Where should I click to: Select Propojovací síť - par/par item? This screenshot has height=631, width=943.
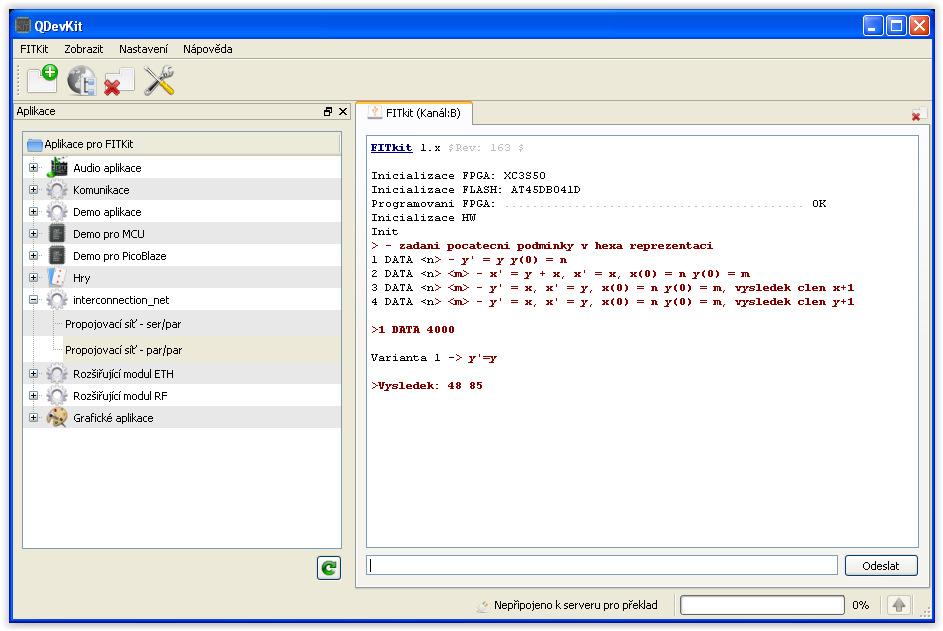123,350
